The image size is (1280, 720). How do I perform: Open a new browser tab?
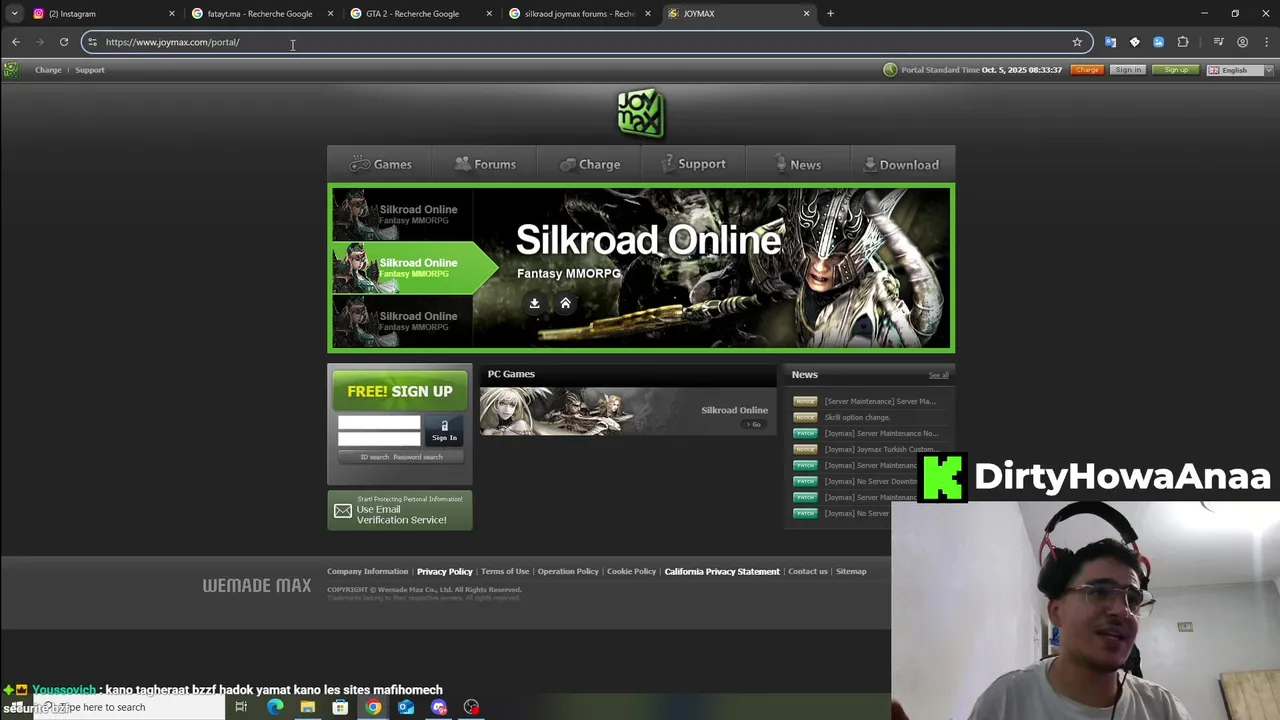tap(830, 13)
